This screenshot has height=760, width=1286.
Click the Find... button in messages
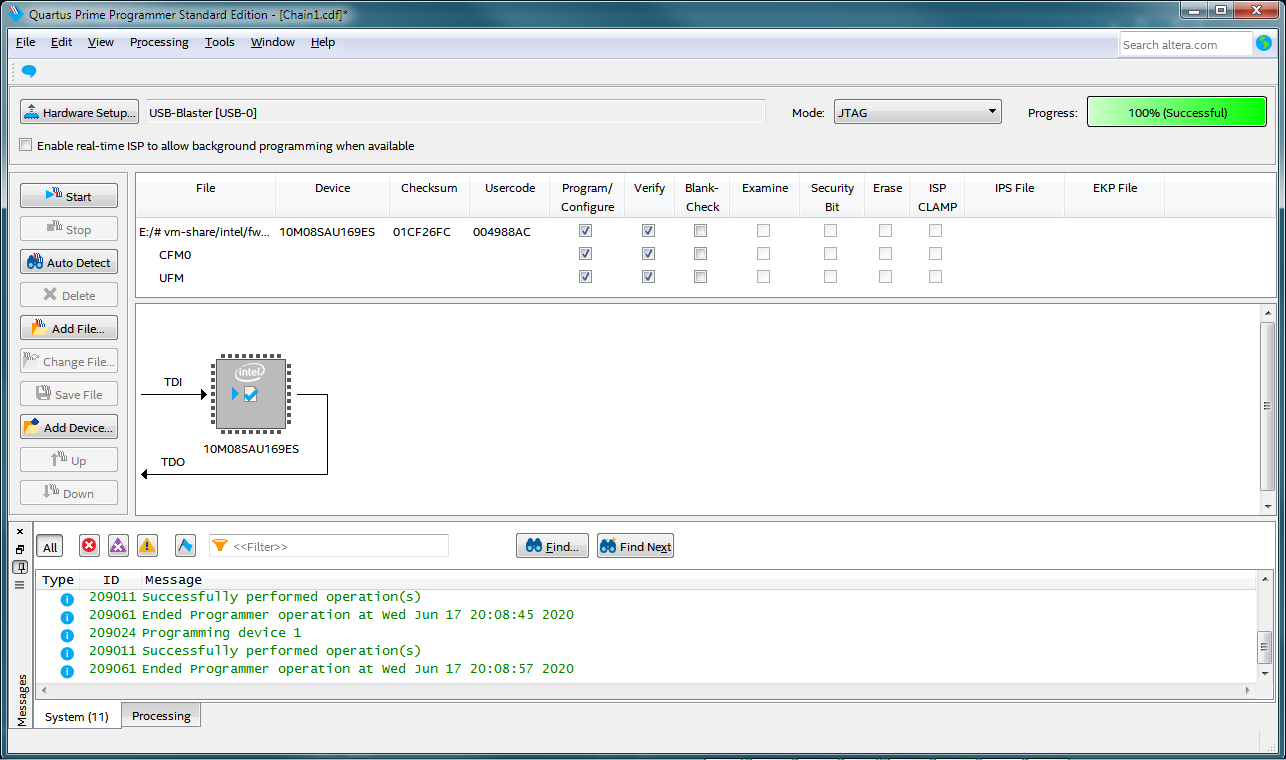(x=552, y=546)
